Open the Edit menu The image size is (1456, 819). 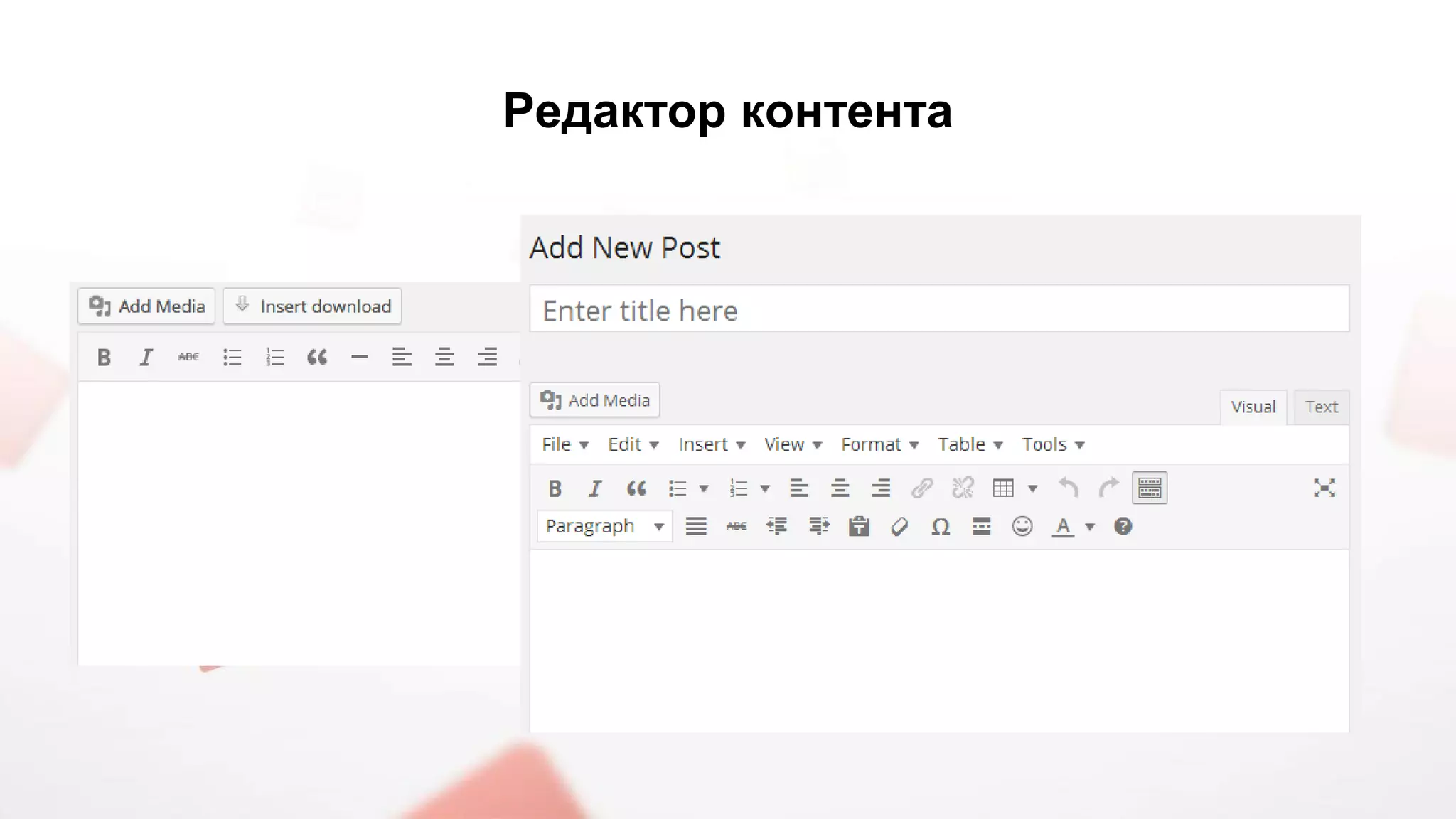pos(633,444)
